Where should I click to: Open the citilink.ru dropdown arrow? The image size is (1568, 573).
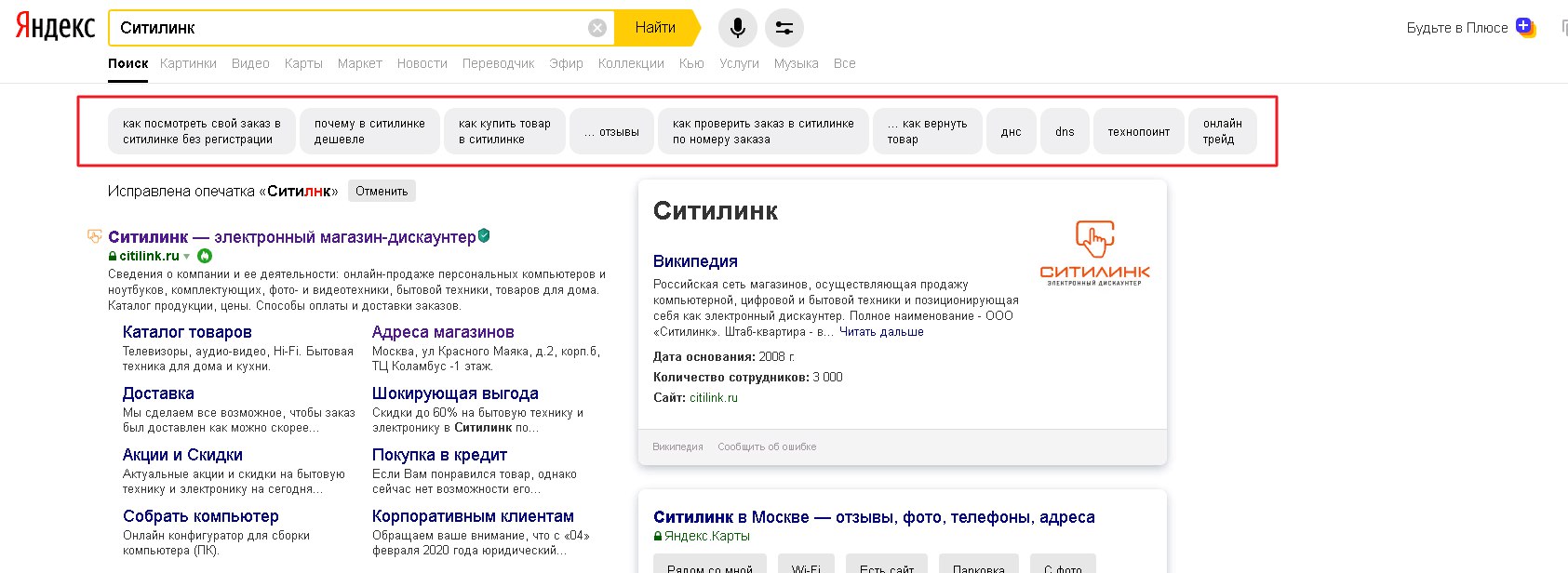coord(187,257)
